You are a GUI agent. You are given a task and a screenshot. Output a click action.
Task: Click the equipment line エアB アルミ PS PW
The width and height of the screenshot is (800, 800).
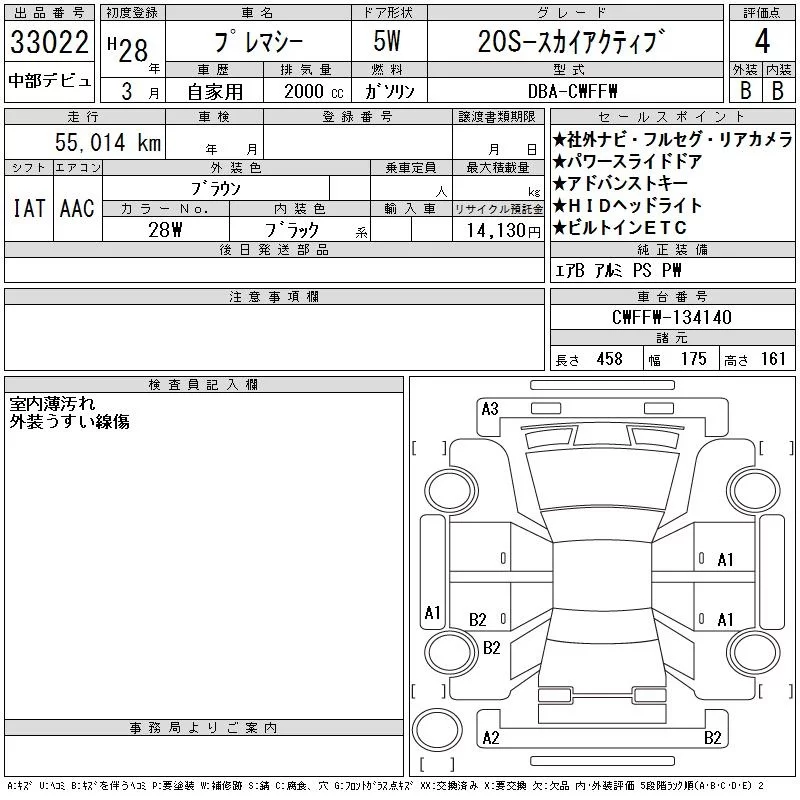pos(618,270)
